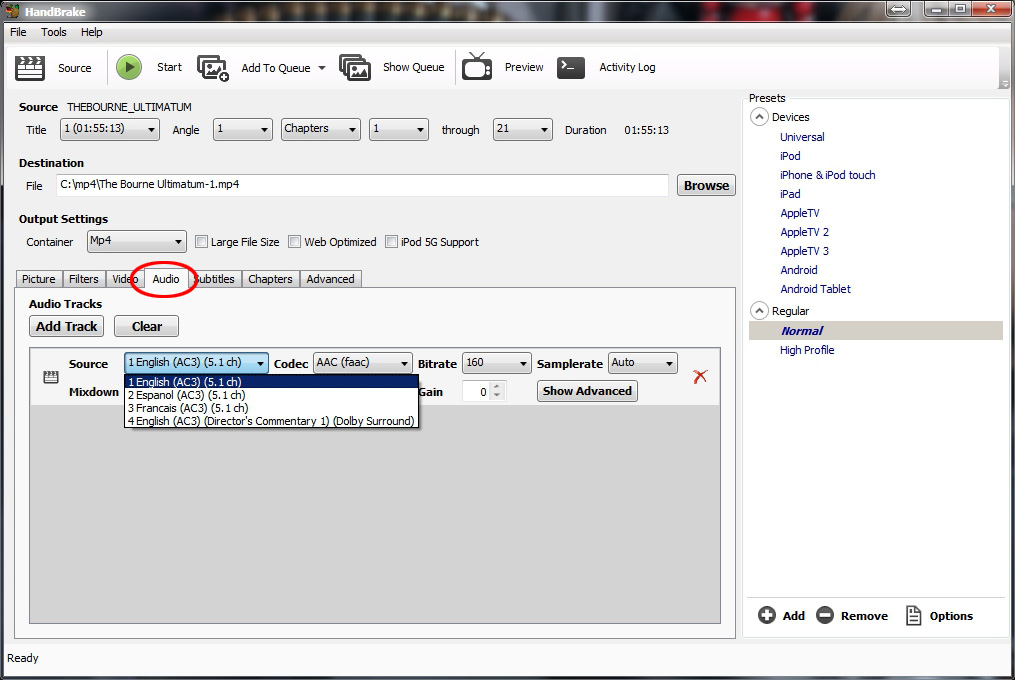Open the File menu
The image size is (1015, 680).
(x=18, y=32)
